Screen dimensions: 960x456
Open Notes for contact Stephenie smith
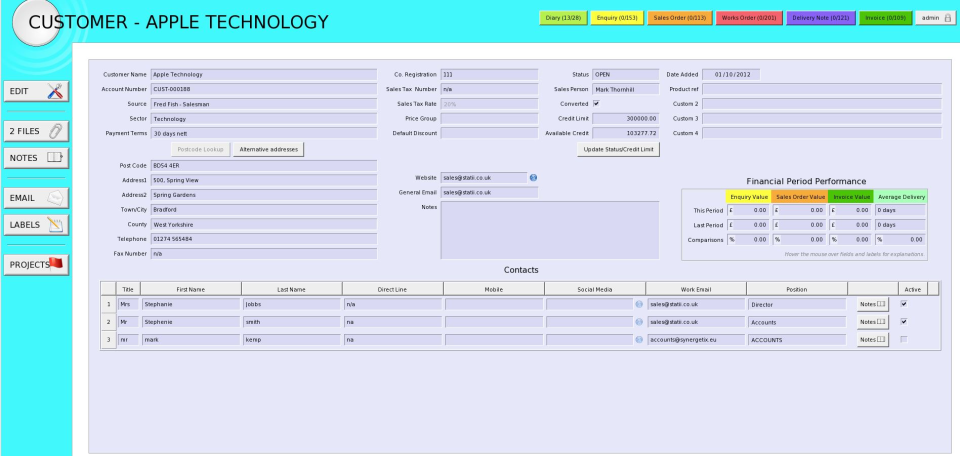[x=872, y=321]
